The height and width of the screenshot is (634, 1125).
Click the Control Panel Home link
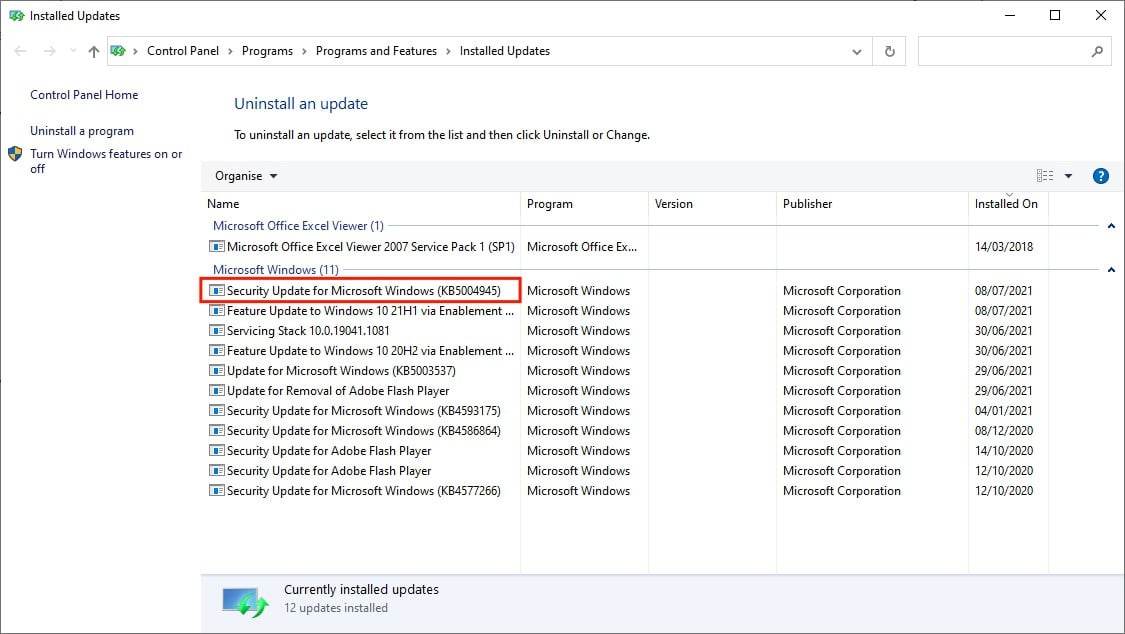click(84, 94)
